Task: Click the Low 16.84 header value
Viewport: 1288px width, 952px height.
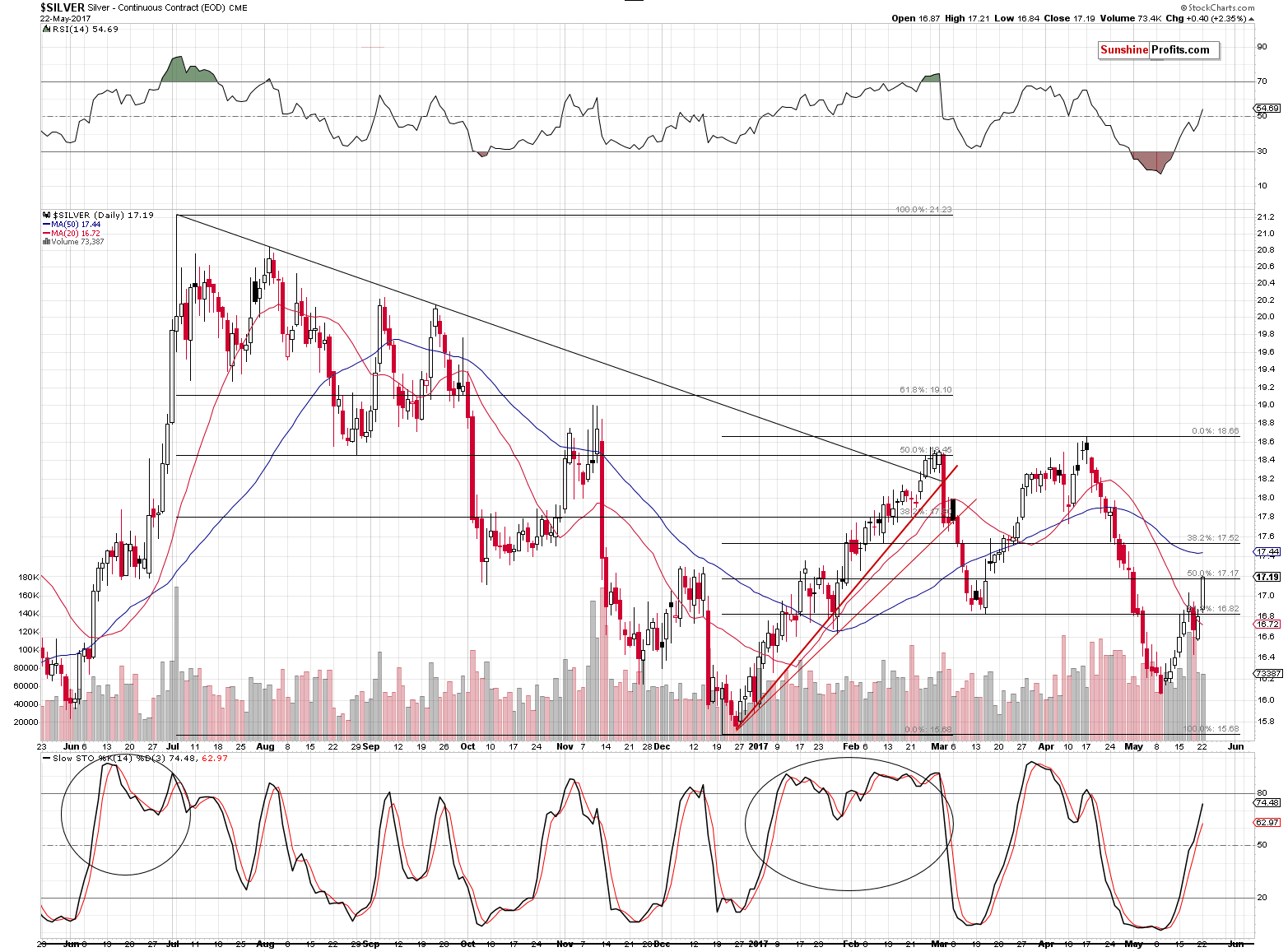Action: (x=1017, y=18)
